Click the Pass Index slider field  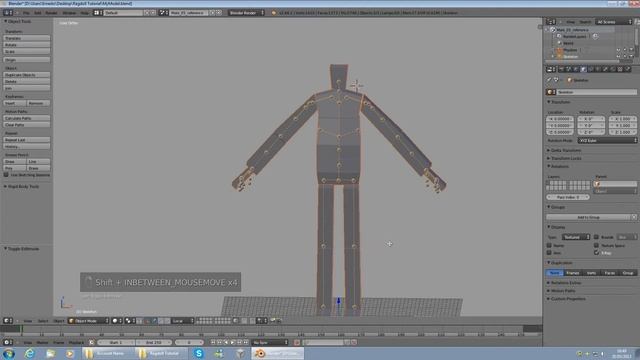tap(568, 197)
